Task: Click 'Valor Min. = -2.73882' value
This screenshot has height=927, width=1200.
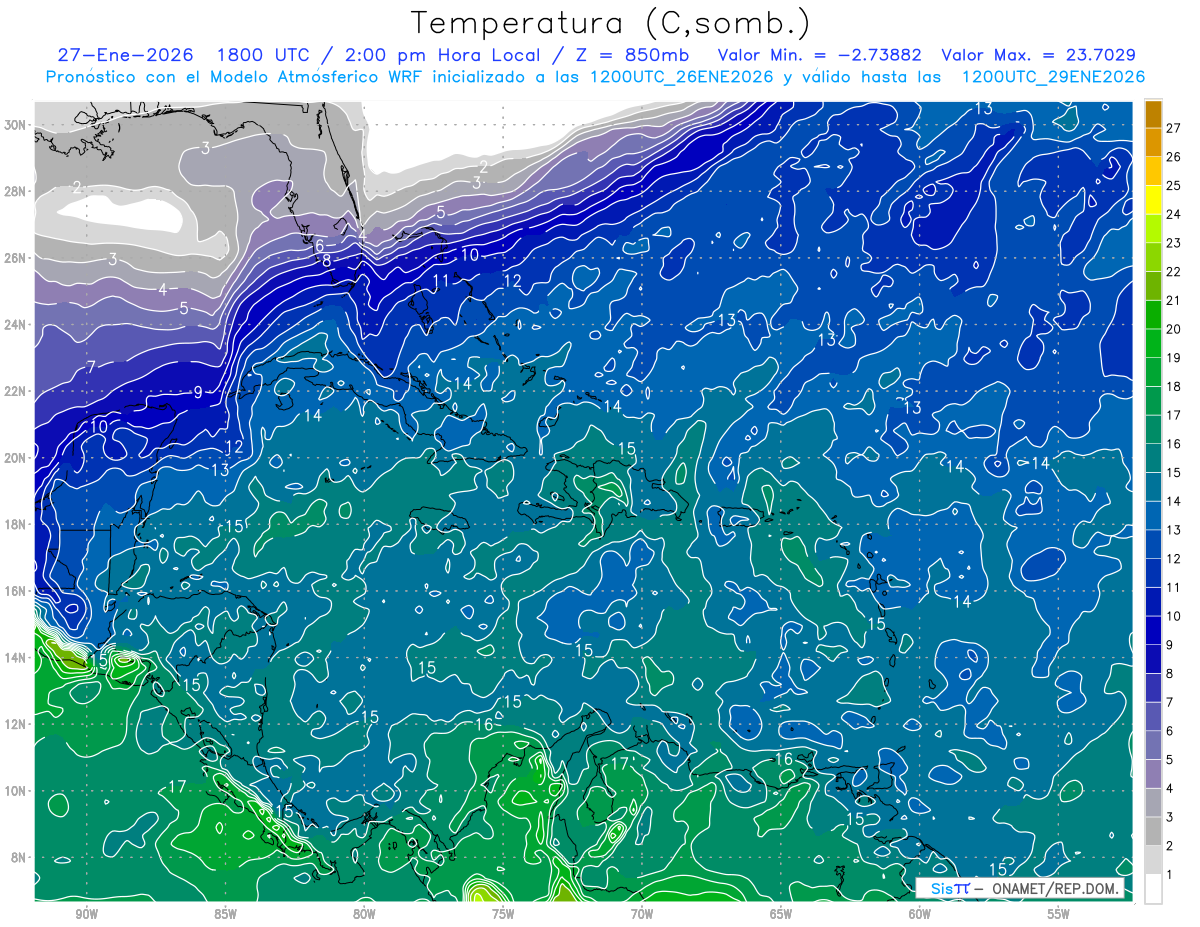Action: click(820, 55)
